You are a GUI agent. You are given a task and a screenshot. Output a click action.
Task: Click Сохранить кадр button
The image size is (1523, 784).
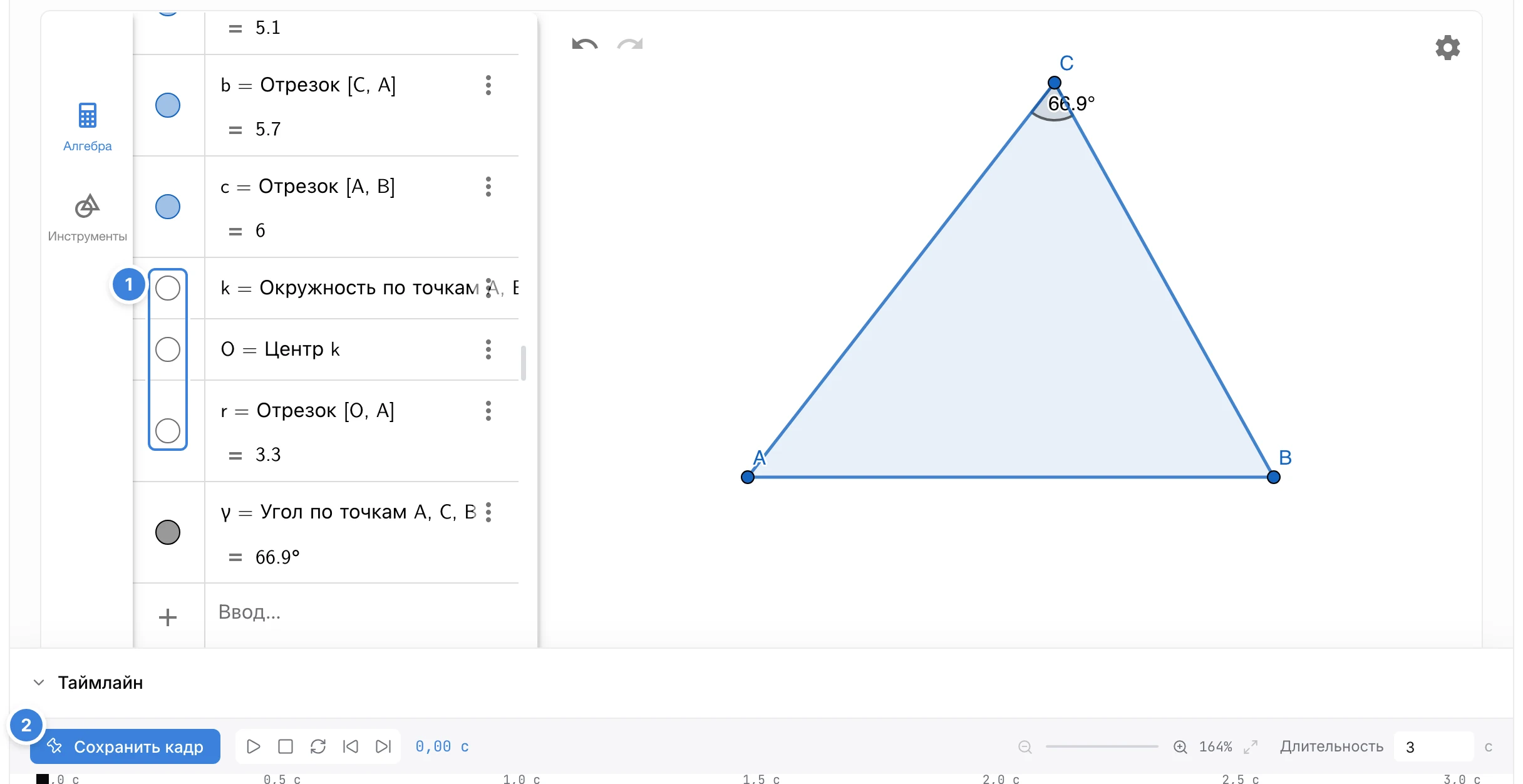tap(125, 746)
